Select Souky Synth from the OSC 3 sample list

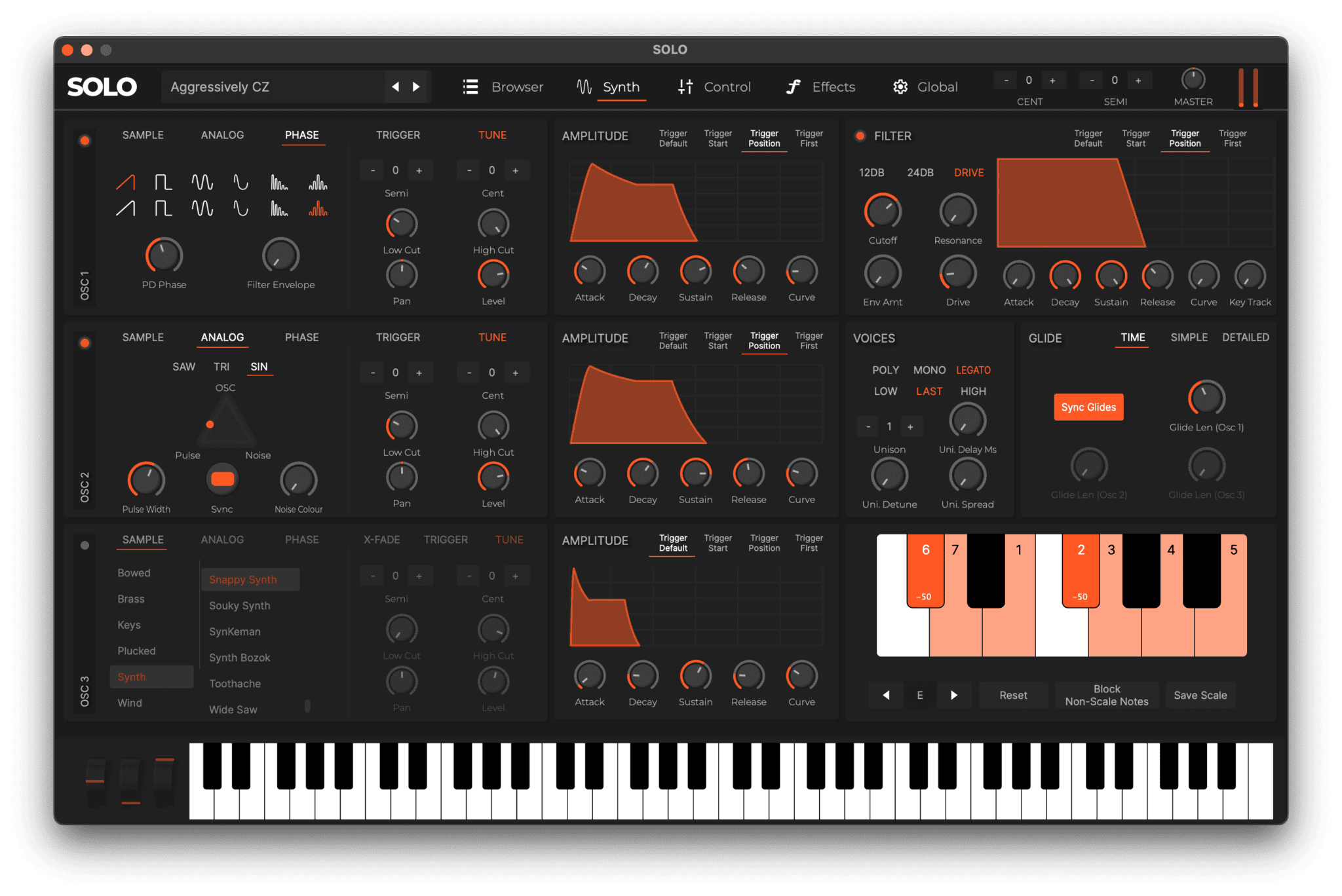tap(239, 605)
